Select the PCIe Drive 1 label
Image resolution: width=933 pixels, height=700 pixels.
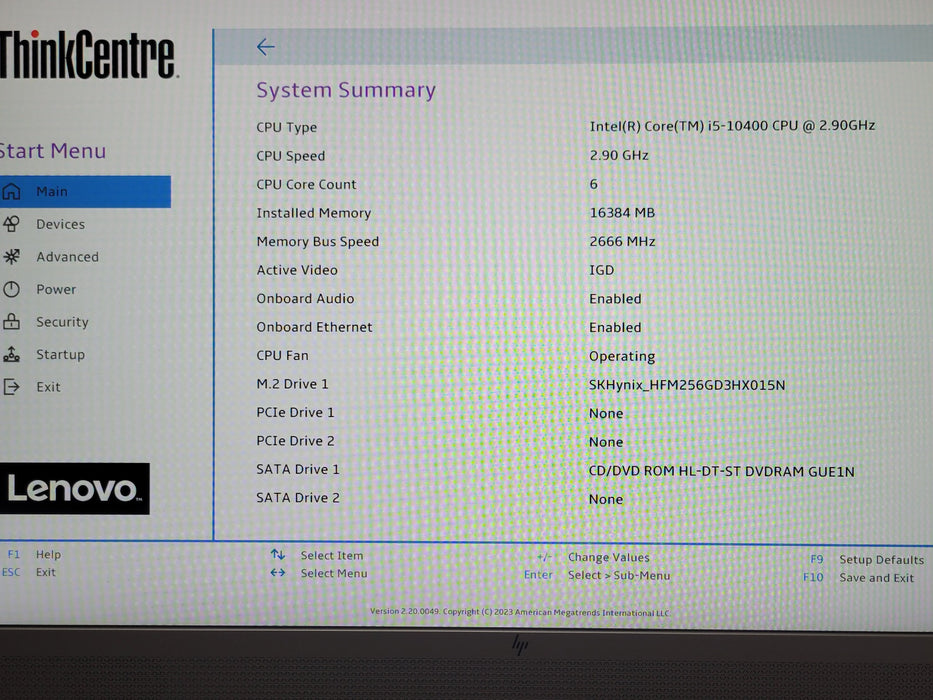tap(295, 412)
